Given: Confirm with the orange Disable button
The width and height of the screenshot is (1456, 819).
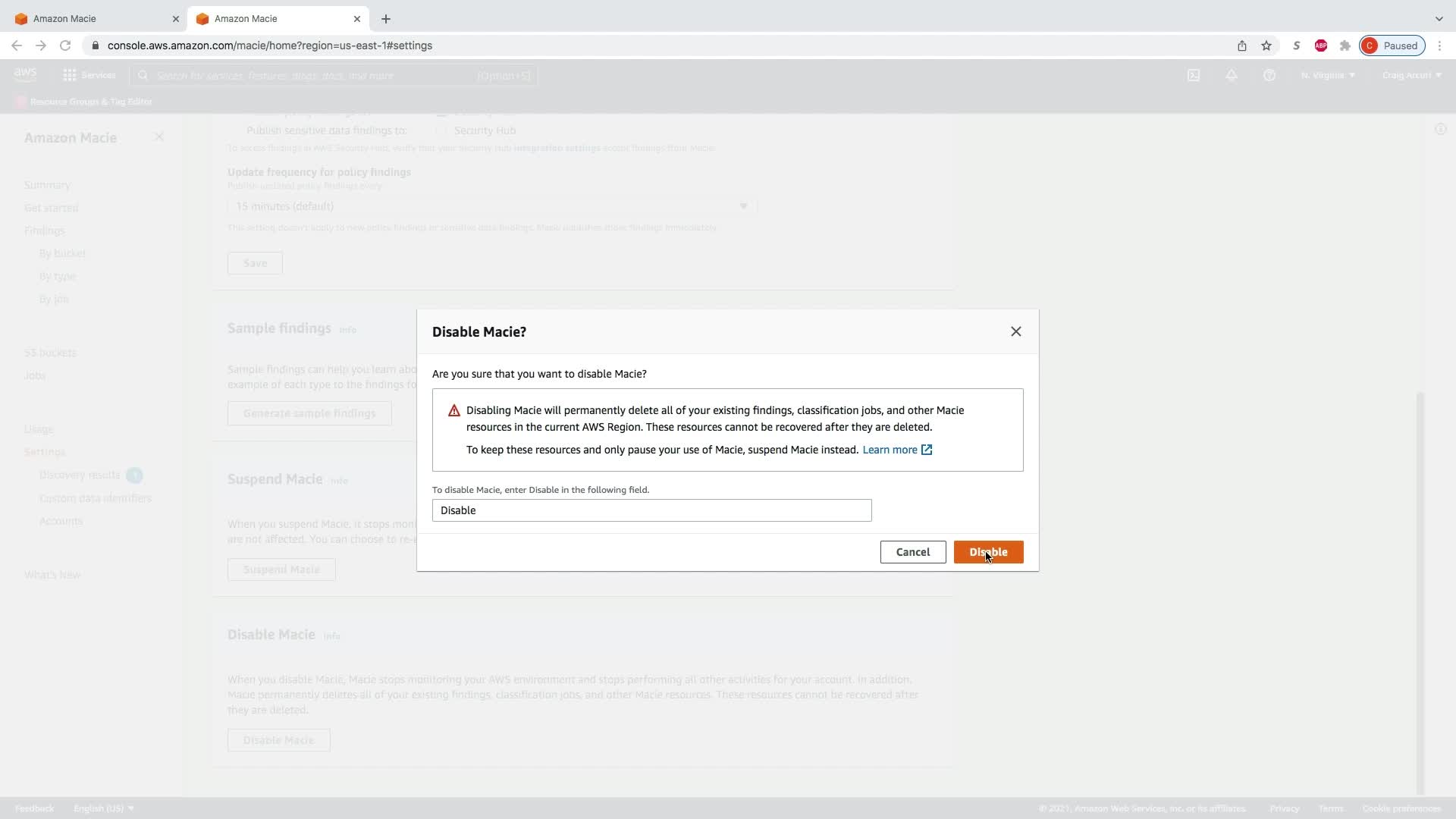Looking at the screenshot, I should (x=987, y=552).
